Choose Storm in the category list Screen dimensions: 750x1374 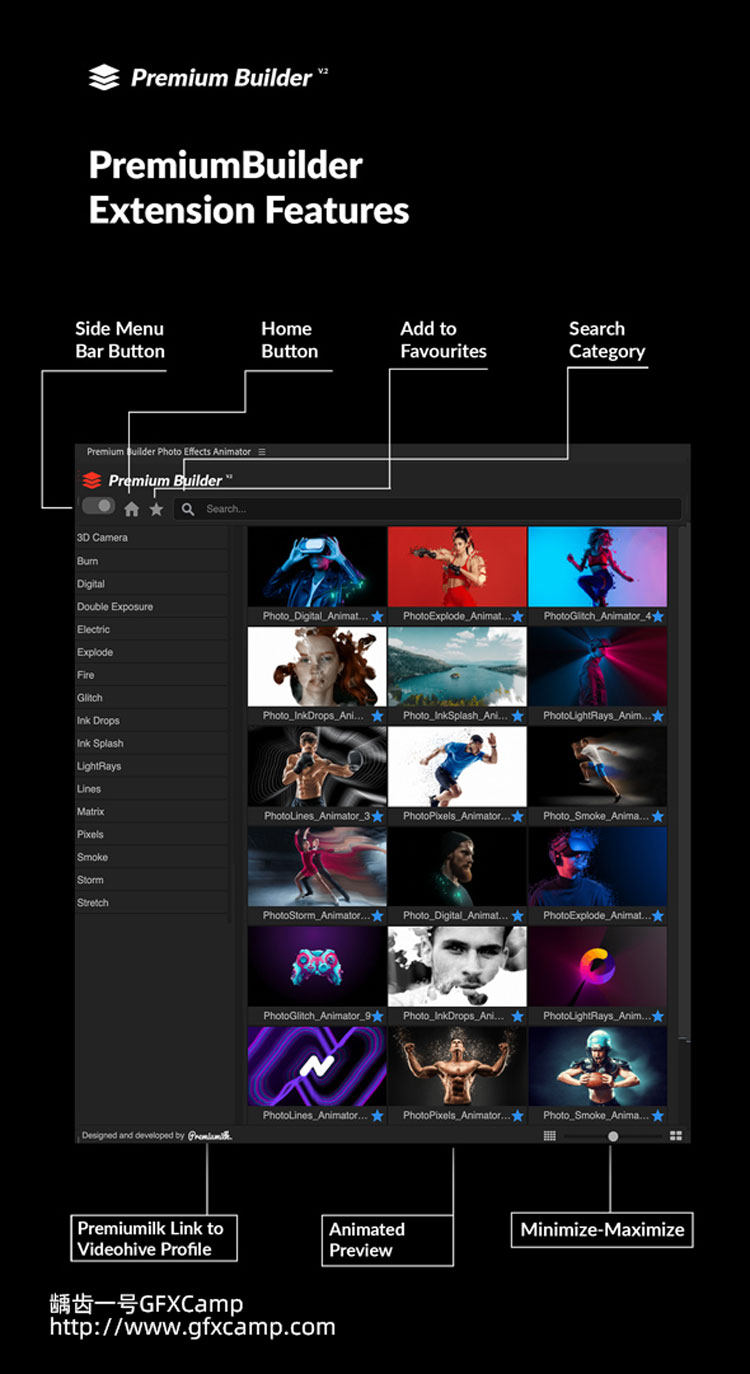[152, 880]
